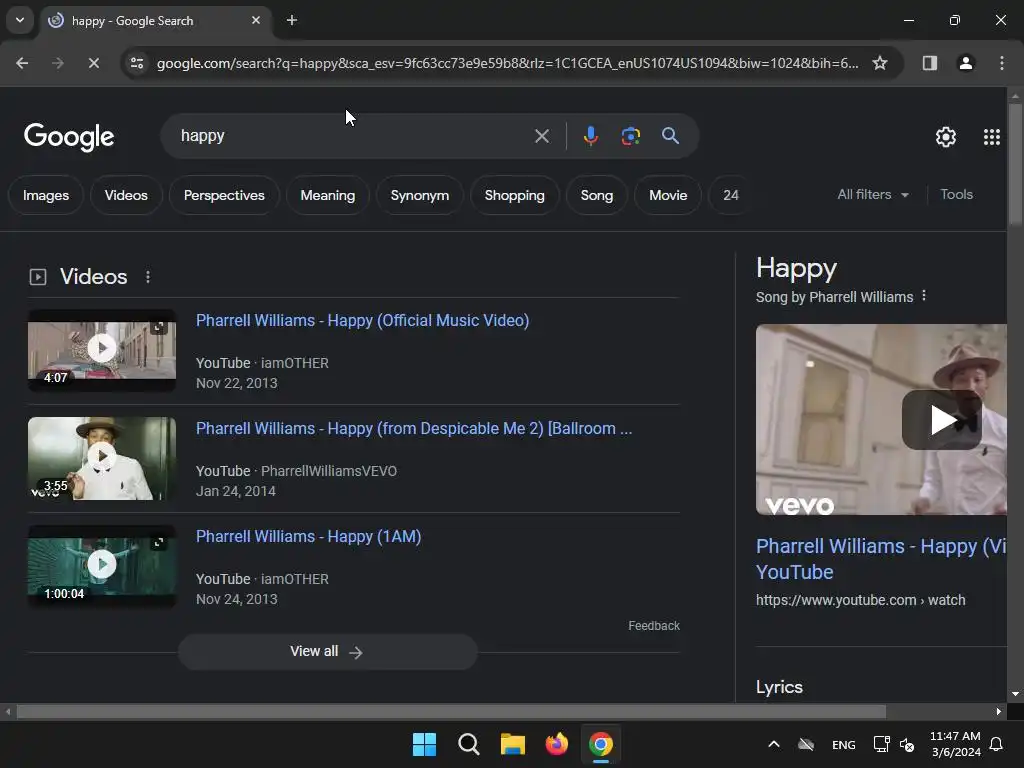Viewport: 1024px width, 768px height.
Task: Open network status icon in system tray
Action: [881, 744]
